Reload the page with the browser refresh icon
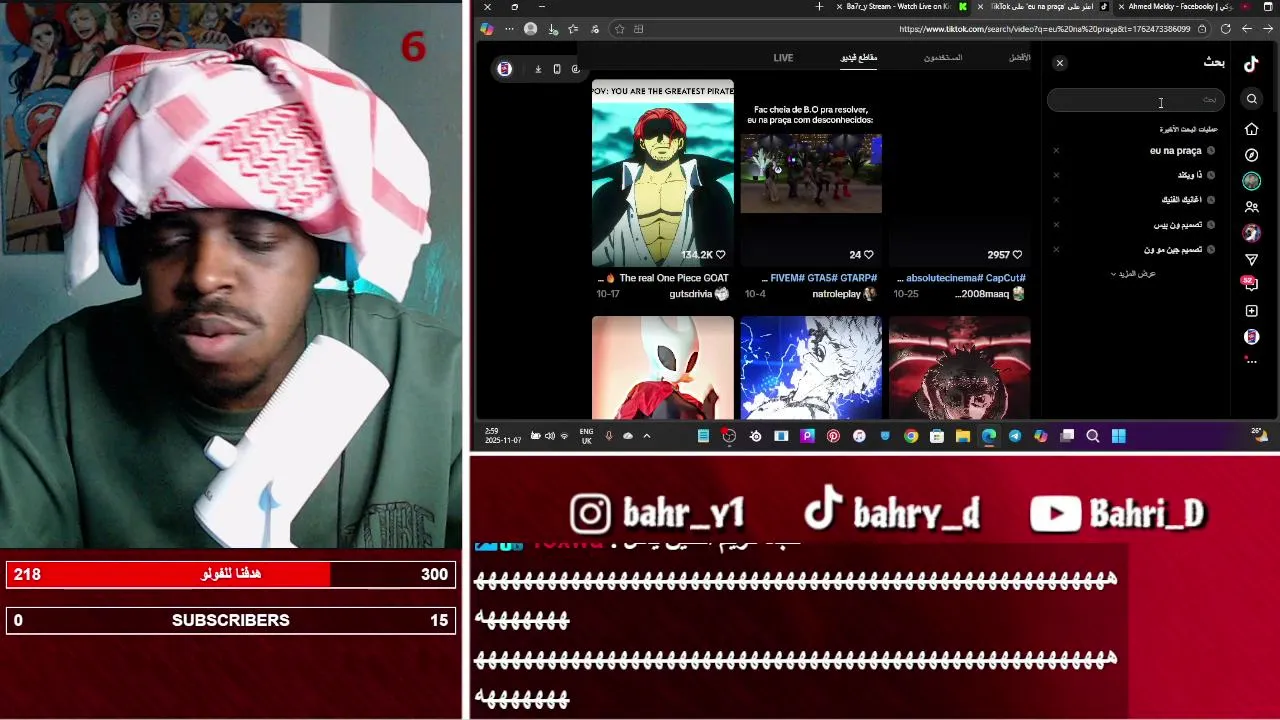 [x=1225, y=29]
